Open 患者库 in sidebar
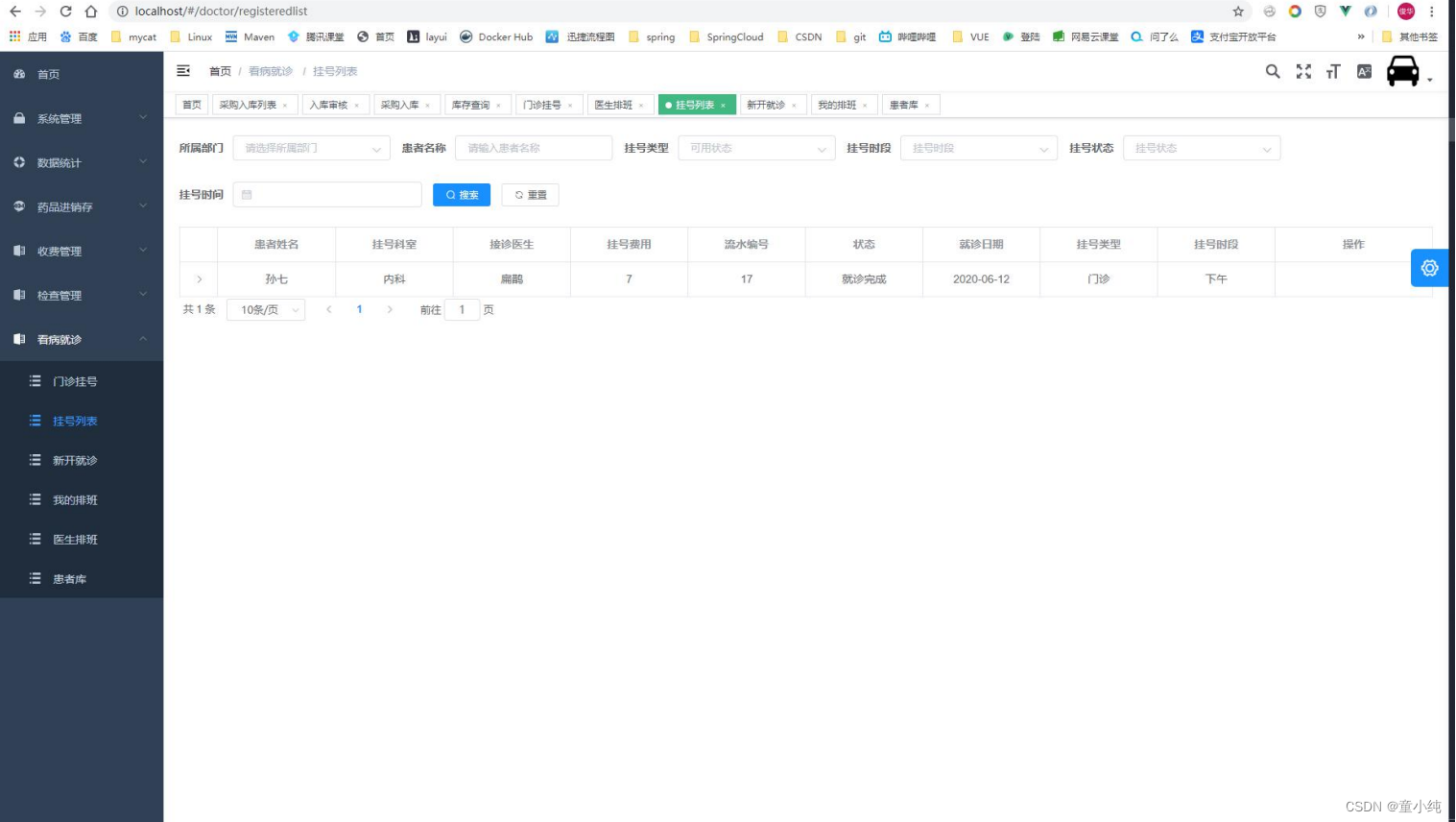 click(82, 579)
